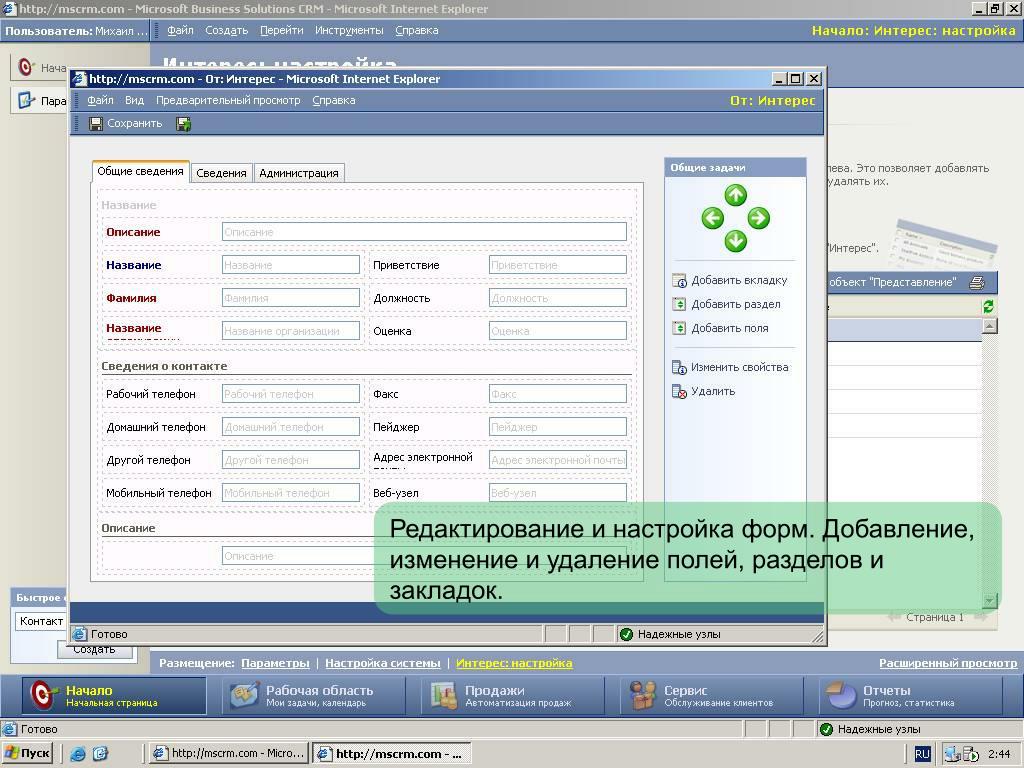
Task: Click the Начало navigation button
Action: point(114,696)
